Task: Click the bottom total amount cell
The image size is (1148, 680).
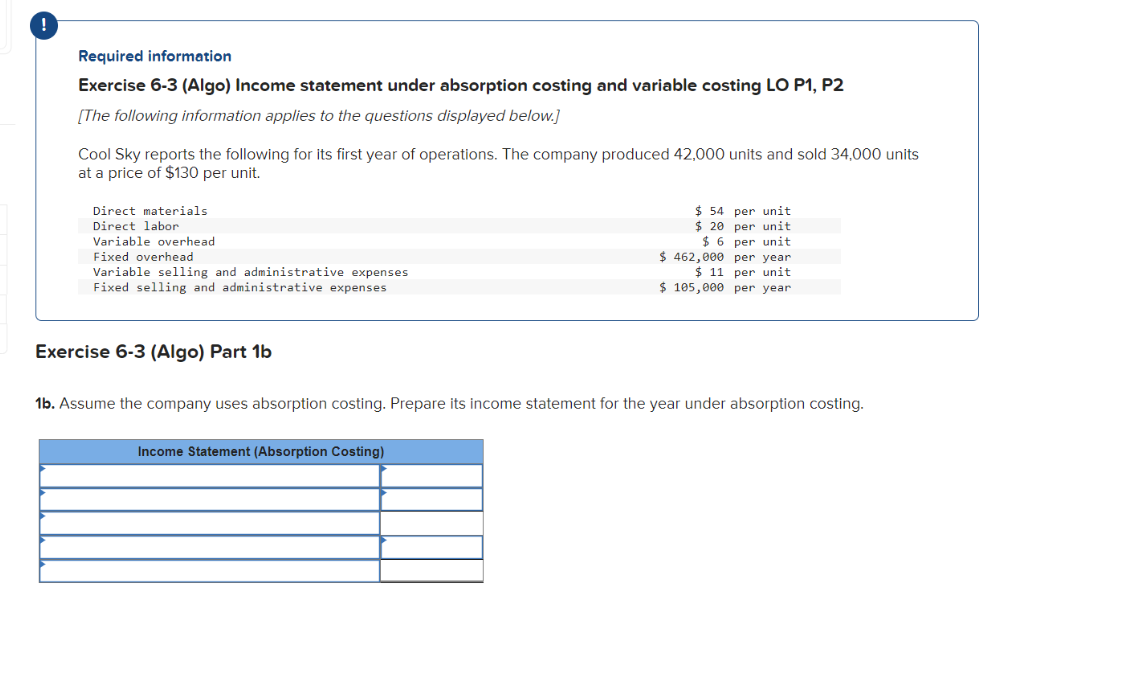Action: (x=432, y=571)
